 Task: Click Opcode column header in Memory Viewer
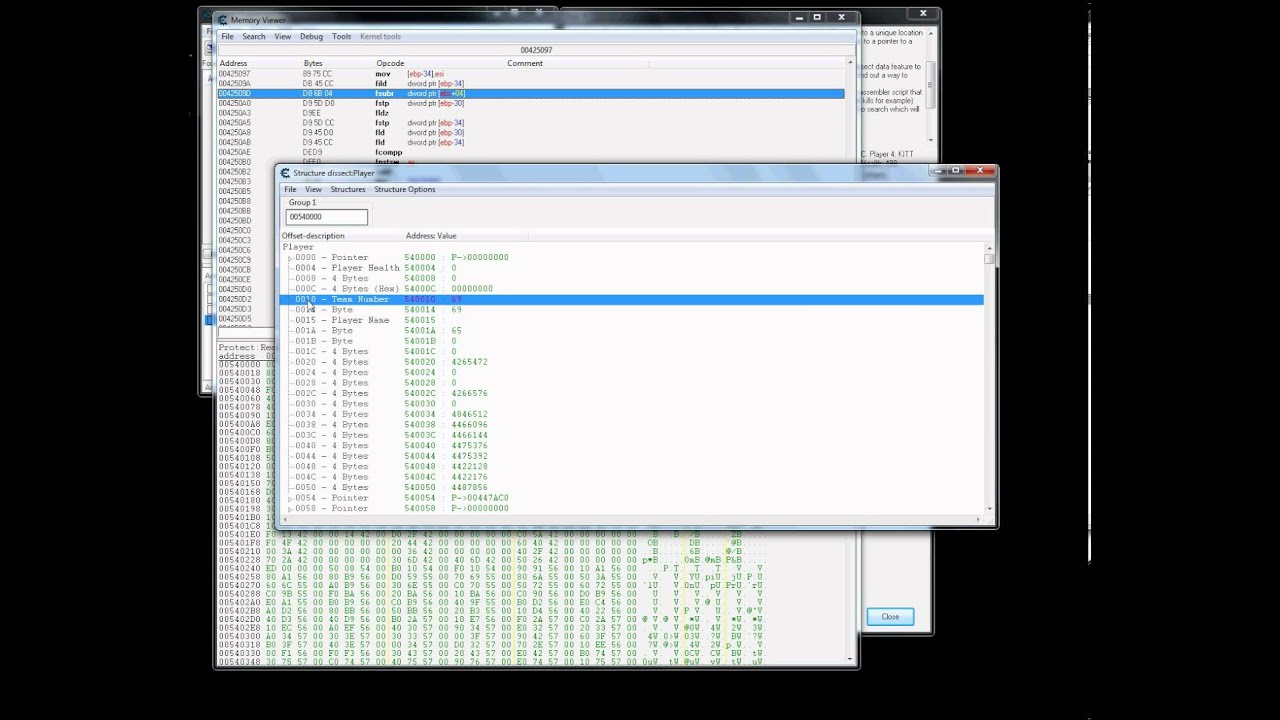389,63
